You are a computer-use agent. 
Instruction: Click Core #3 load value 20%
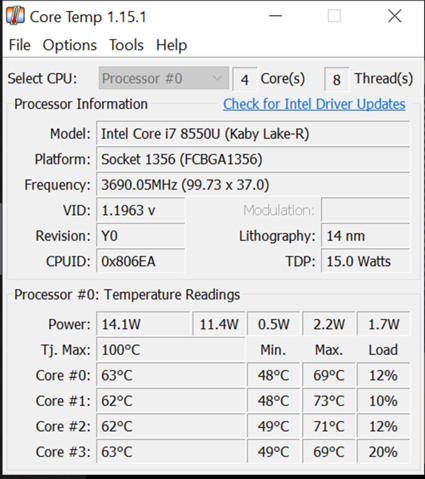click(x=383, y=452)
